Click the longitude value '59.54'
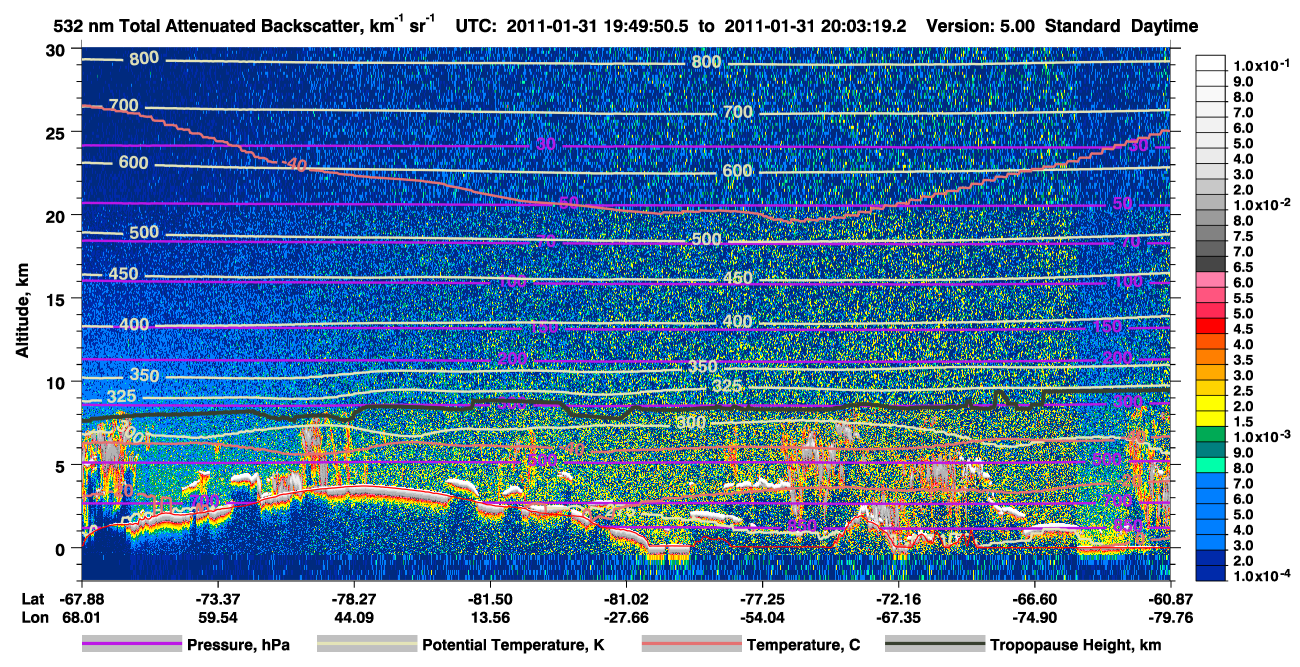This screenshot has width=1300, height=667. click(217, 617)
